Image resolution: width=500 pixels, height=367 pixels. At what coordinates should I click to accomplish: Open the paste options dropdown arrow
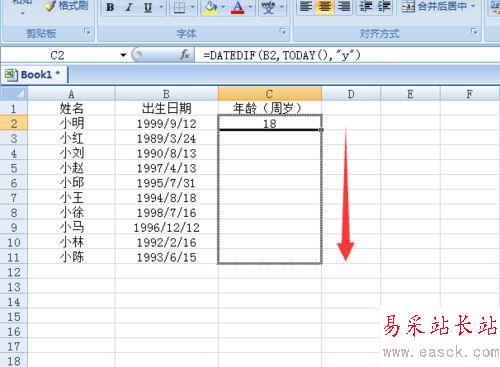pos(22,14)
